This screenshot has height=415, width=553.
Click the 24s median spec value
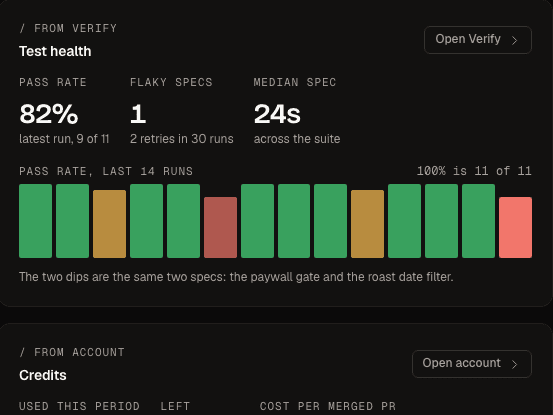tap(277, 114)
